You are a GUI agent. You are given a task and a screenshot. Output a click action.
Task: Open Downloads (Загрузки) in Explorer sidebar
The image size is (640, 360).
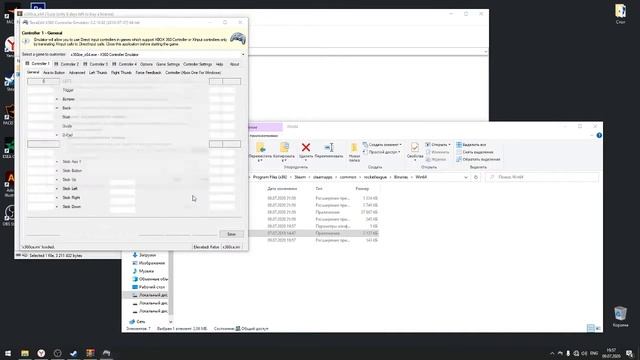click(144, 255)
